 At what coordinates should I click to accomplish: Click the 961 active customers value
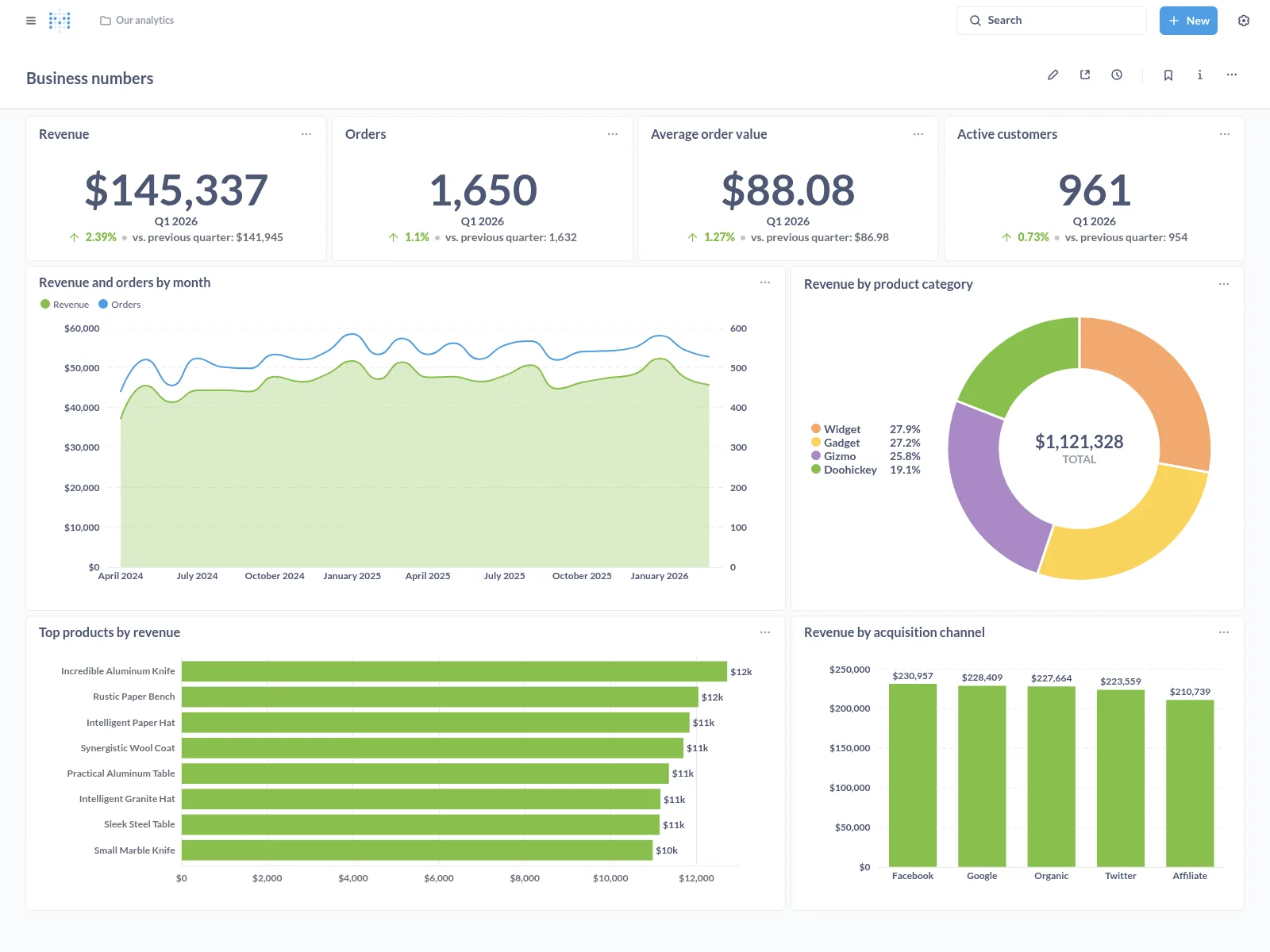(1094, 190)
